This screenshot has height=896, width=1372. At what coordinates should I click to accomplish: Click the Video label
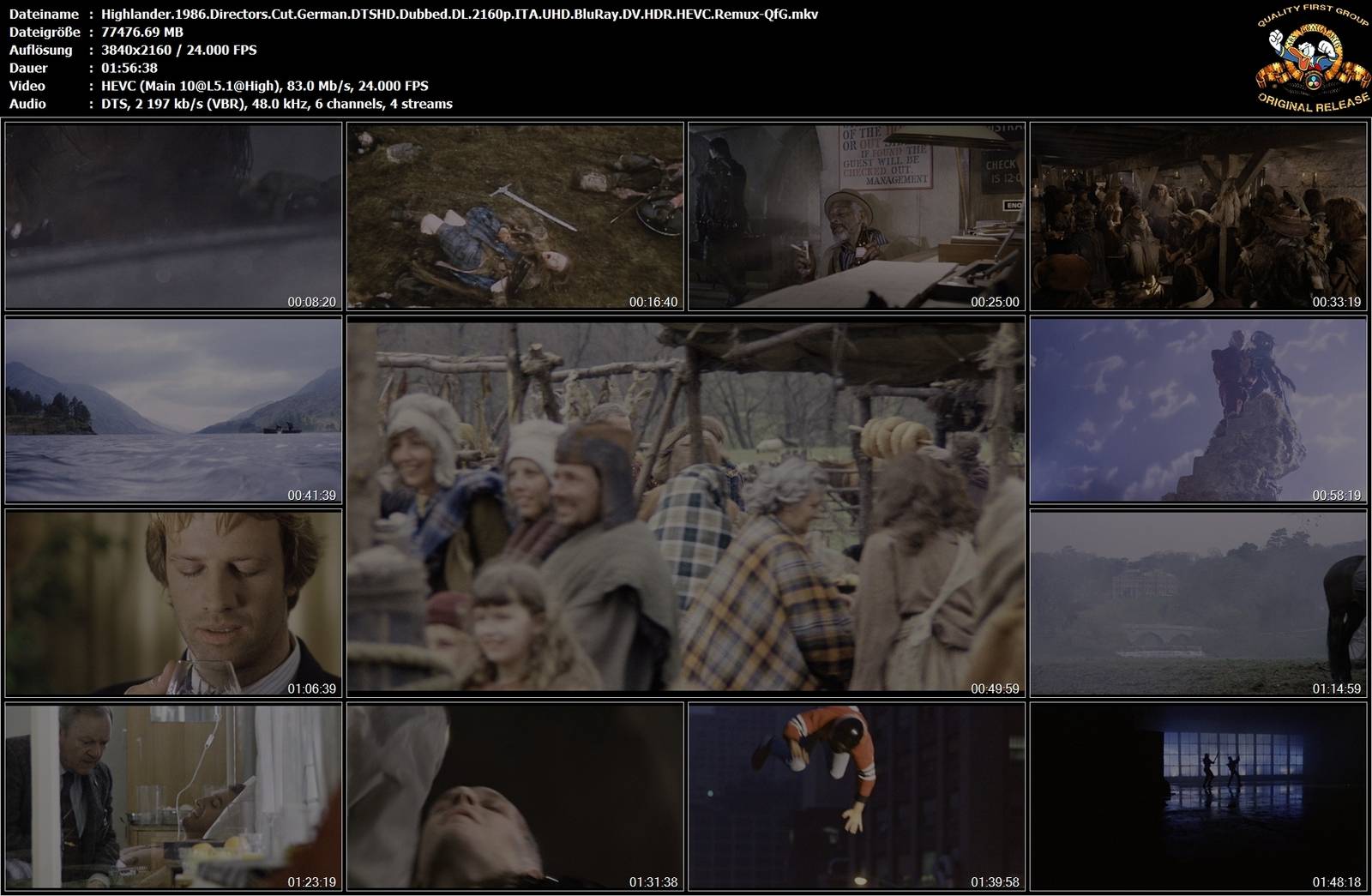[x=27, y=86]
